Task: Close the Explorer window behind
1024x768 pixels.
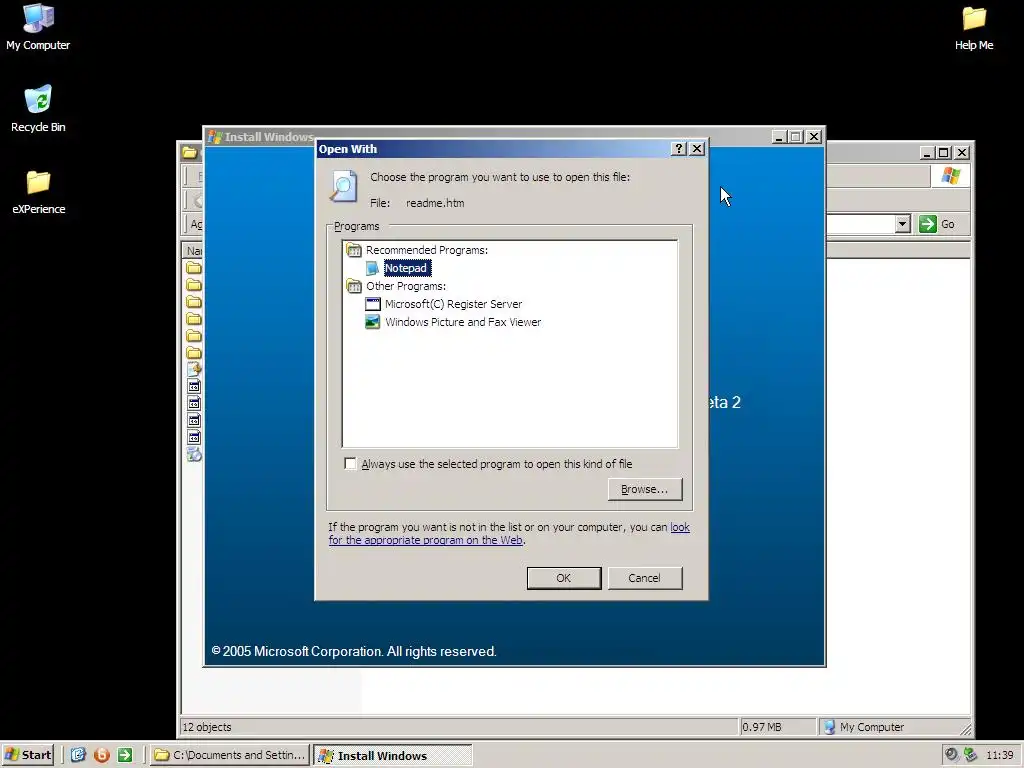Action: pyautogui.click(x=962, y=153)
